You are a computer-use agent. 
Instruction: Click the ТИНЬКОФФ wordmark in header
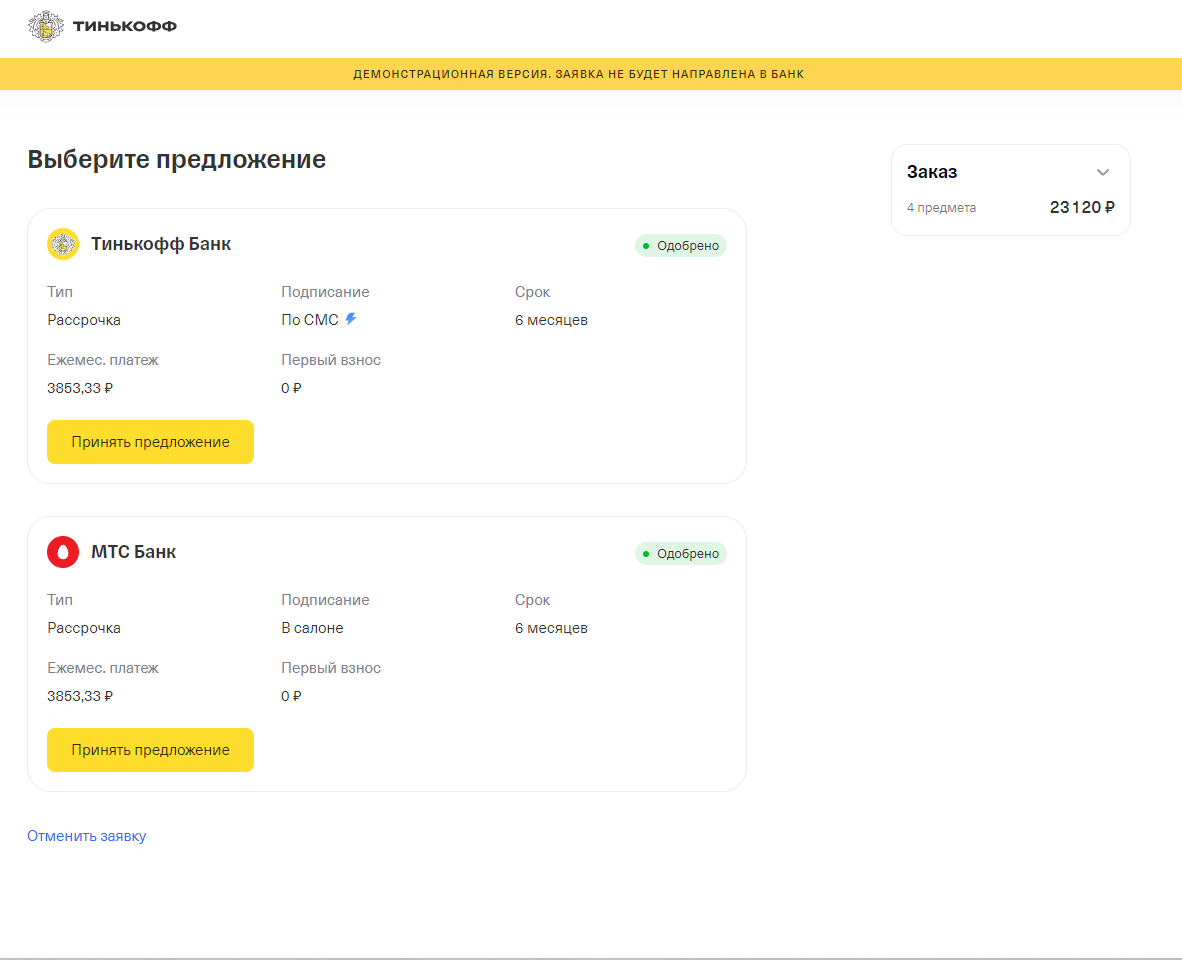tap(125, 26)
